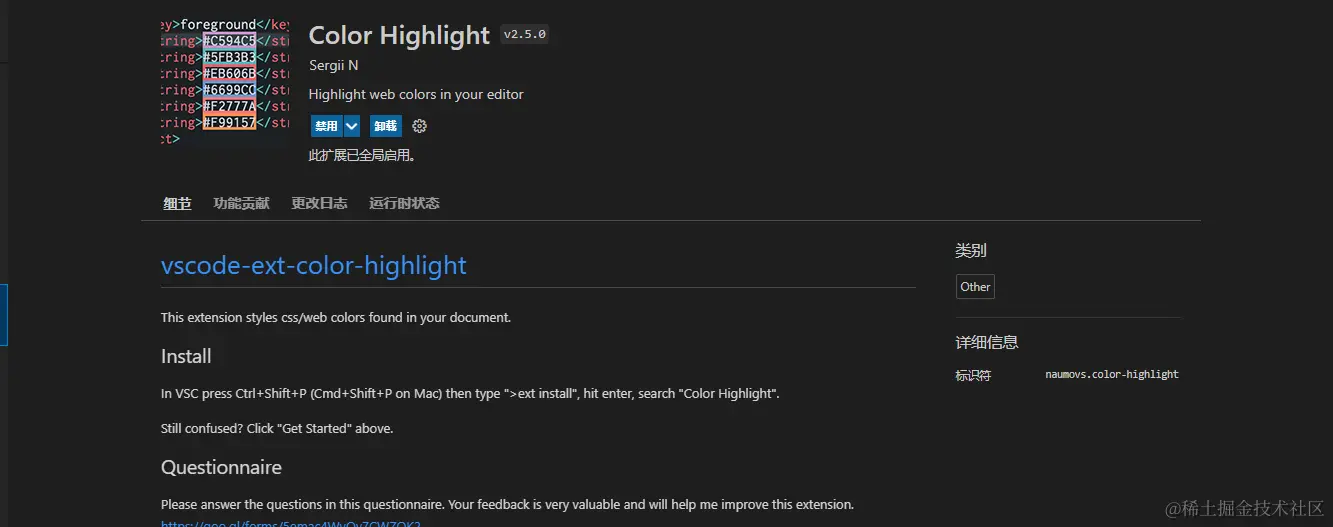The width and height of the screenshot is (1333, 527).
Task: Switch to the 细节 tab
Action: 177,203
